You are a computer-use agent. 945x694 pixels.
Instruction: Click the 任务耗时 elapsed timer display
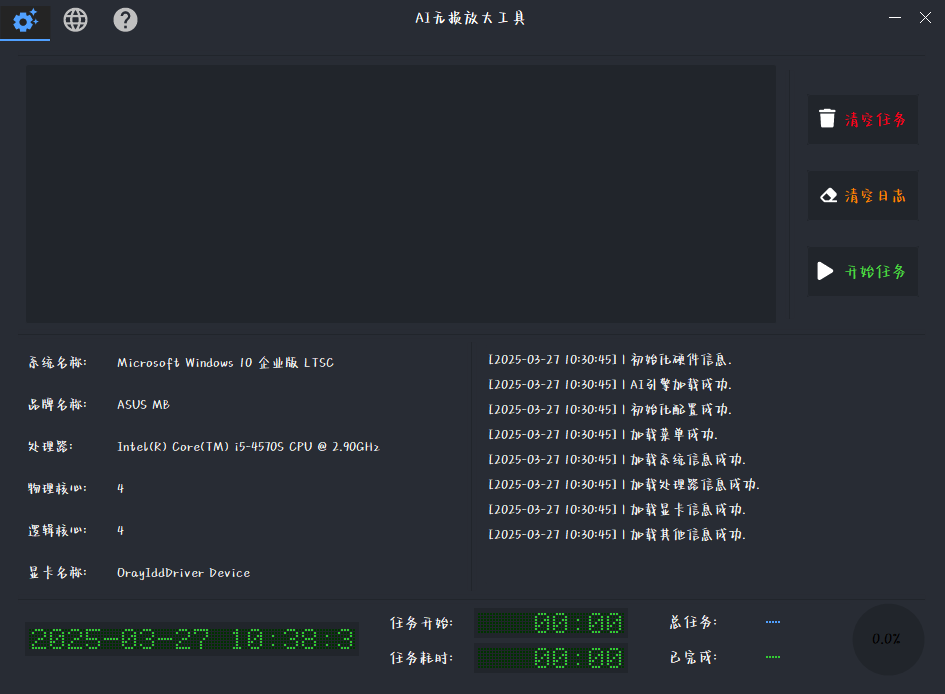tap(550, 658)
